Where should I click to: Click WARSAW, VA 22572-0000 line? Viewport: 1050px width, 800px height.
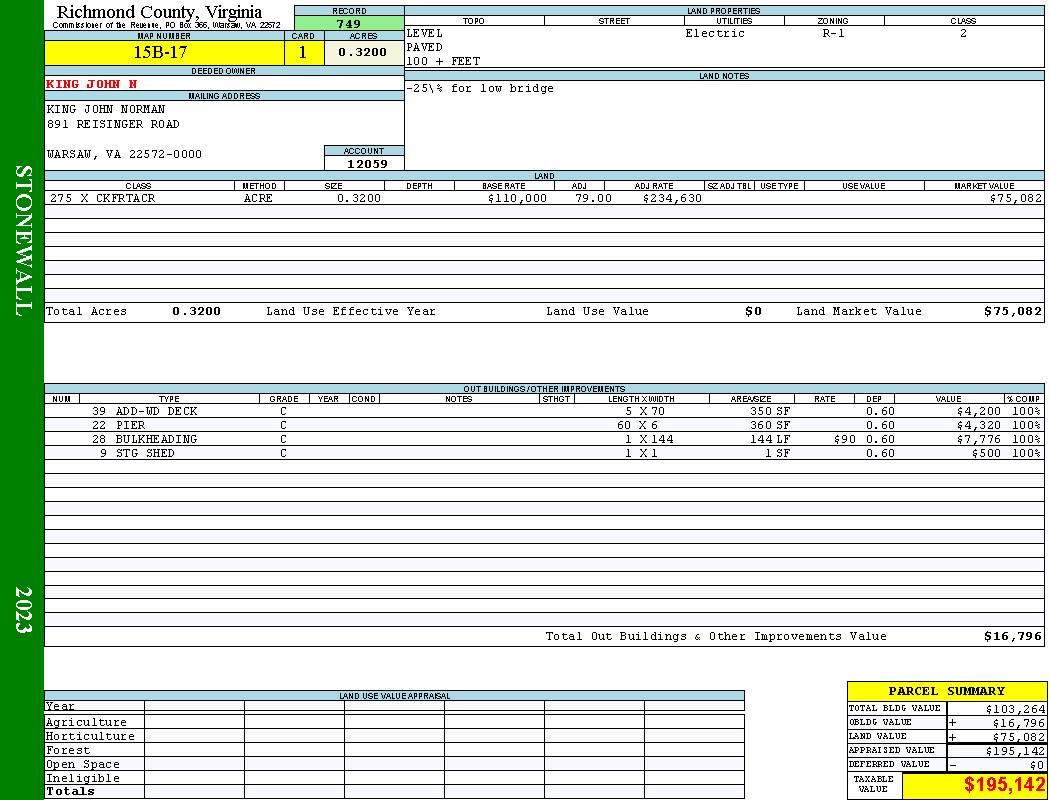pos(124,155)
